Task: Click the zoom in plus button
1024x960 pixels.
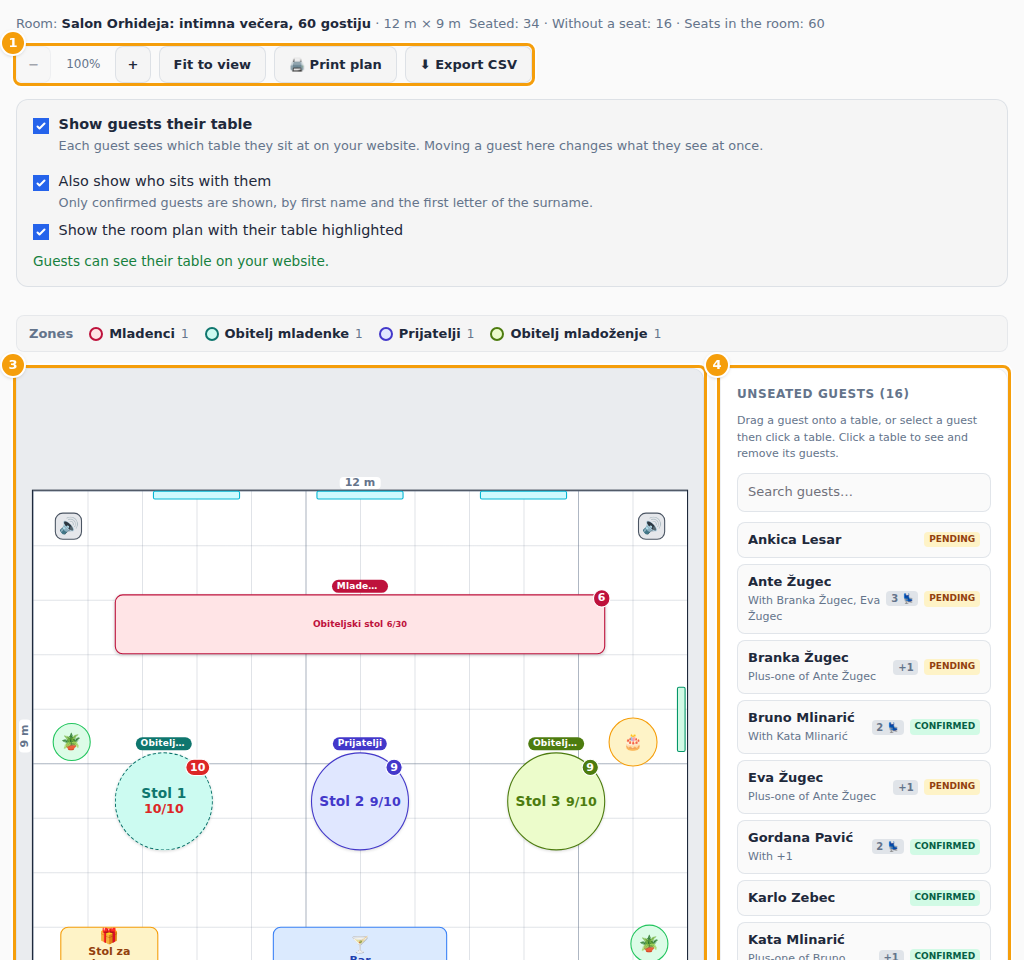Action: pos(133,65)
